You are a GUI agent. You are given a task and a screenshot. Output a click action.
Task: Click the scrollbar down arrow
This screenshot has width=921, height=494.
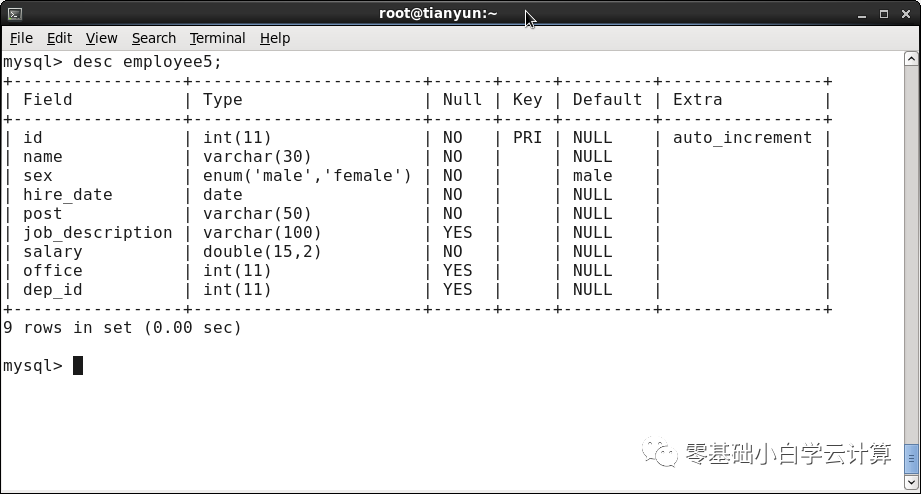(911, 482)
